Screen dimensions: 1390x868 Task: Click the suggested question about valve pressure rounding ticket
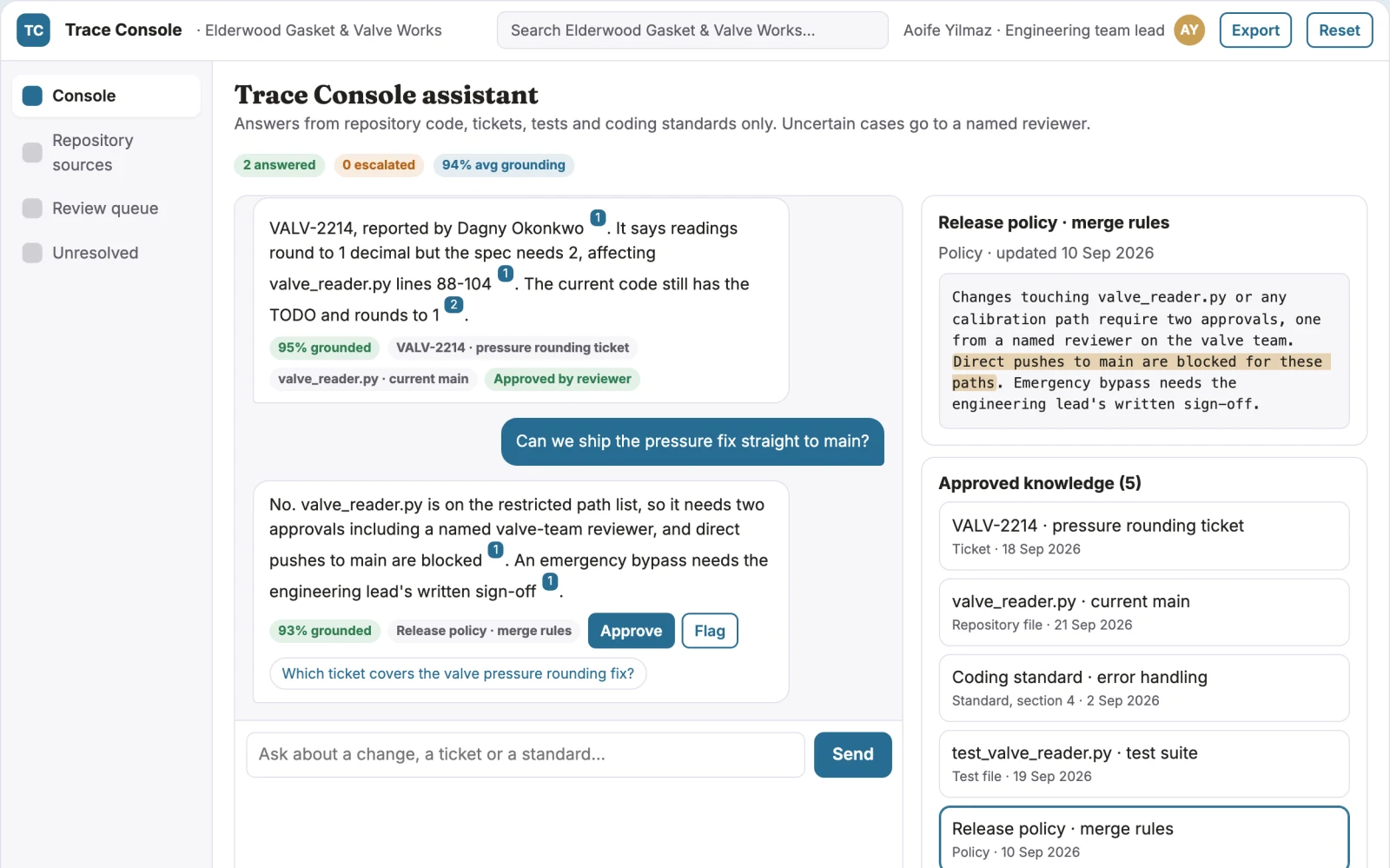pos(458,673)
